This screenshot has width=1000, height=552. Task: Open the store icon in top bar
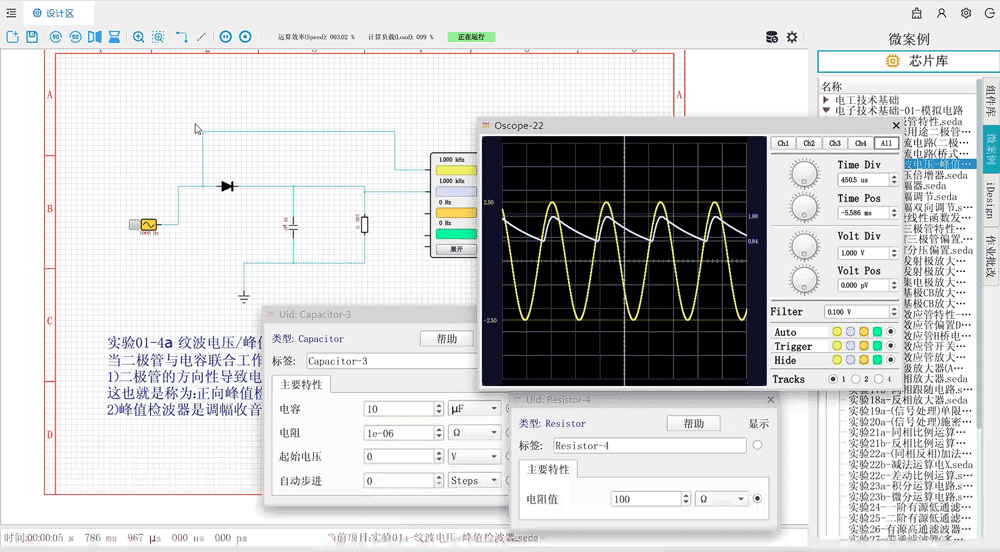(x=916, y=13)
